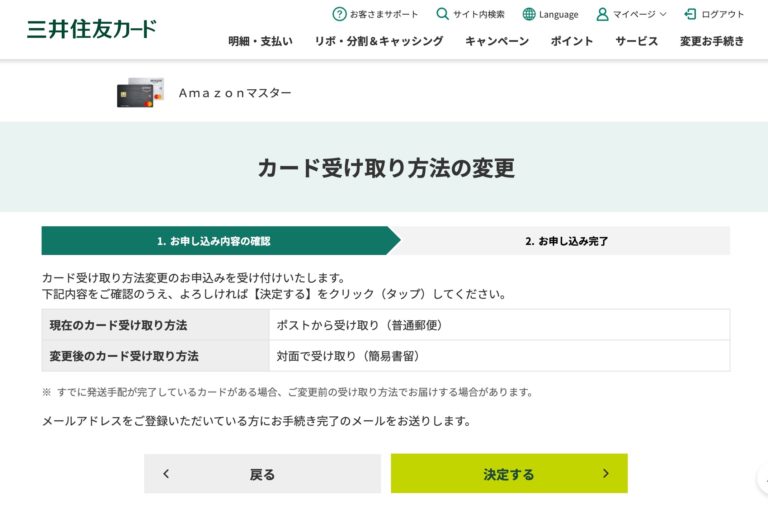Screen dimensions: 768x511
Task: Open the キャンペーン menu
Action: click(x=497, y=41)
